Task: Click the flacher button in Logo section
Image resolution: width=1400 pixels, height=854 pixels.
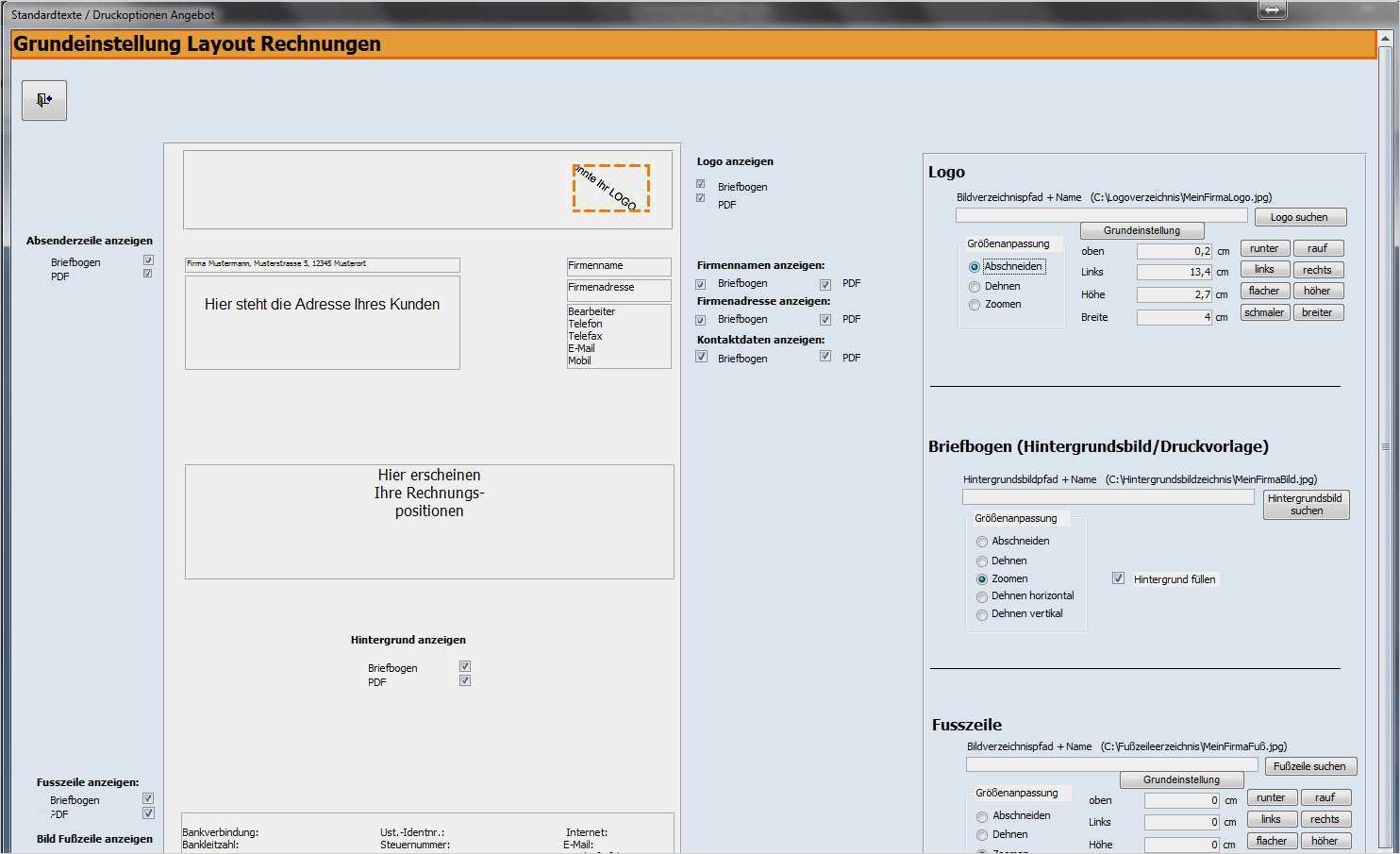Action: [1264, 291]
